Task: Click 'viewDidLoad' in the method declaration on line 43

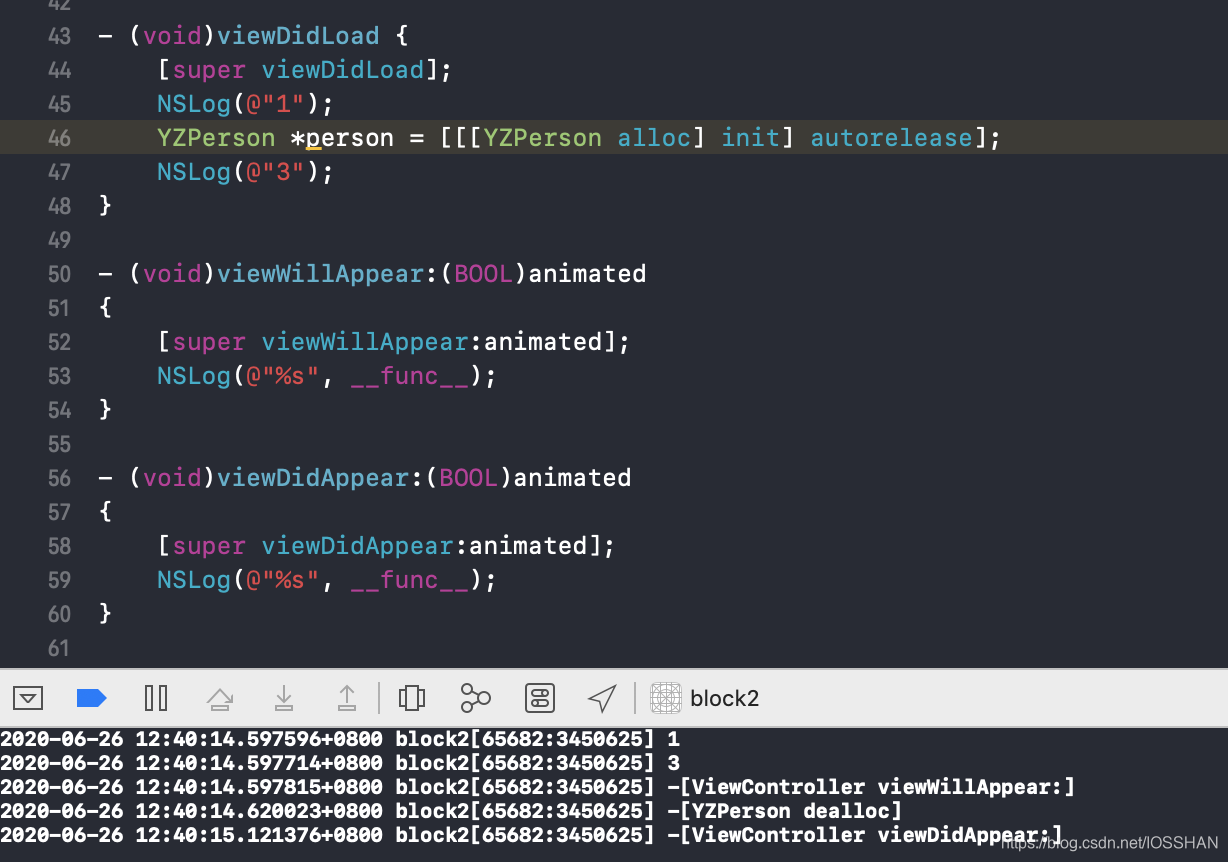Action: click(x=299, y=36)
